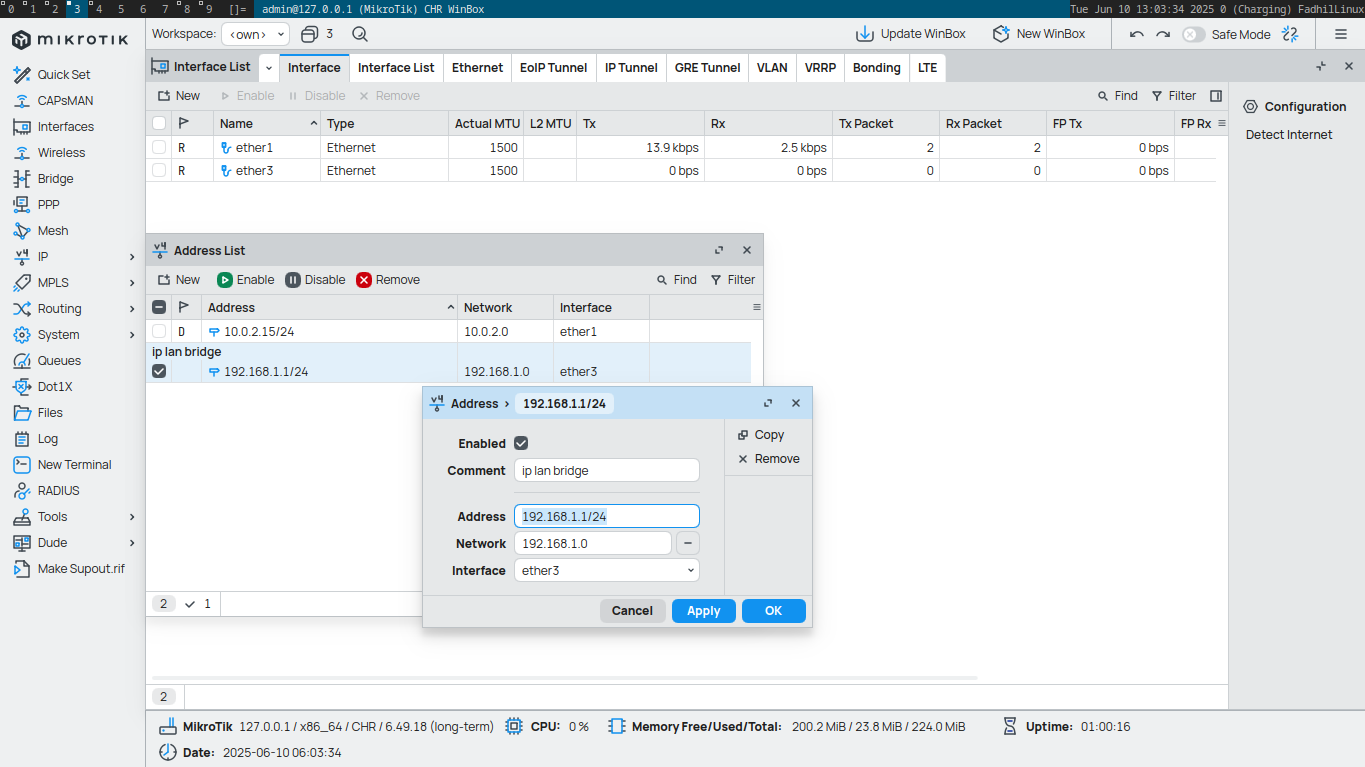Open the Wireless sidebar icon
1365x767 pixels.
[x=21, y=153]
